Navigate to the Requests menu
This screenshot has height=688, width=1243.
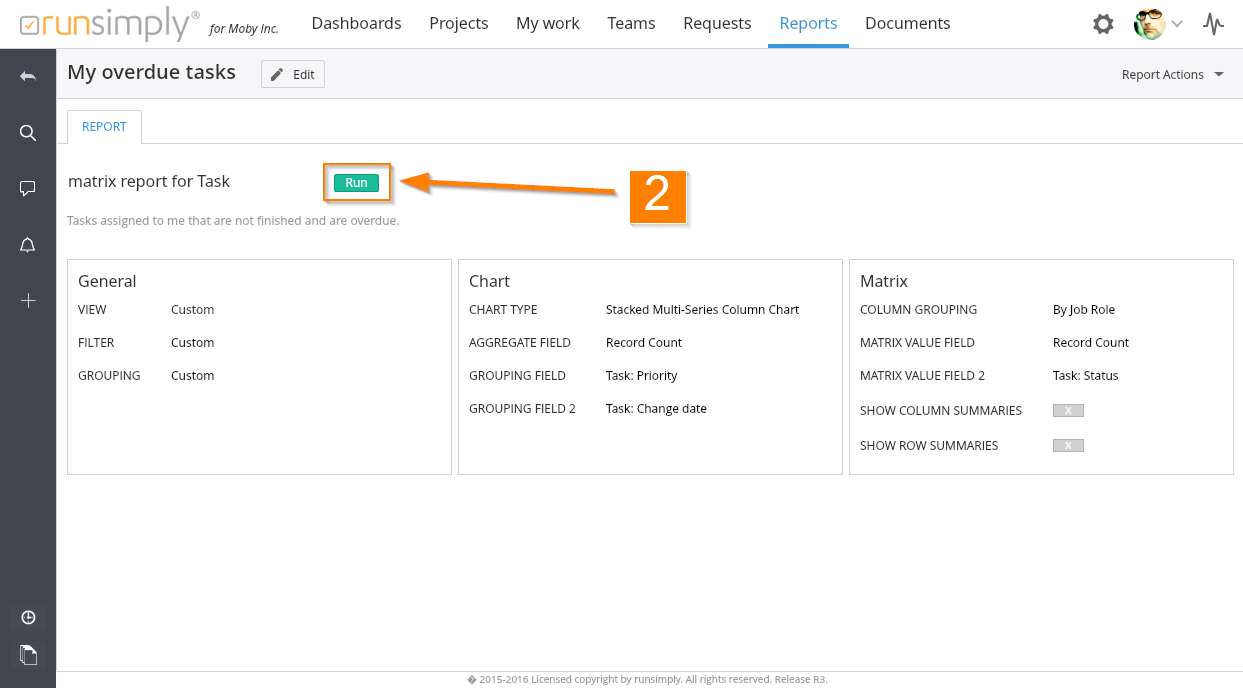pyautogui.click(x=717, y=23)
